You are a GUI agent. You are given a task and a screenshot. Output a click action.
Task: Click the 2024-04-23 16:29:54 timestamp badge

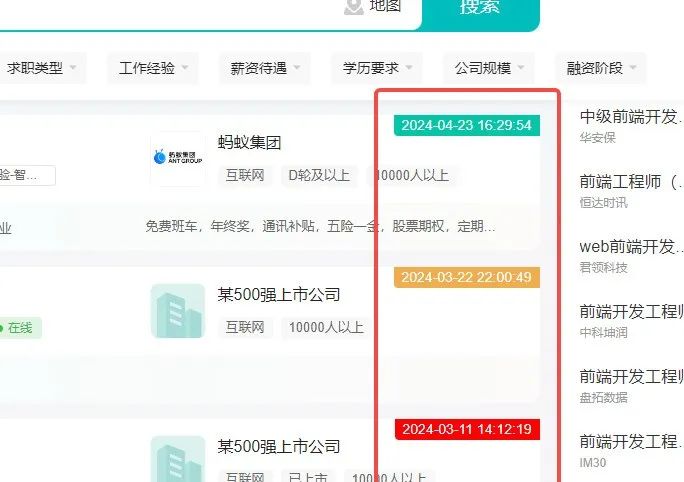click(x=467, y=125)
